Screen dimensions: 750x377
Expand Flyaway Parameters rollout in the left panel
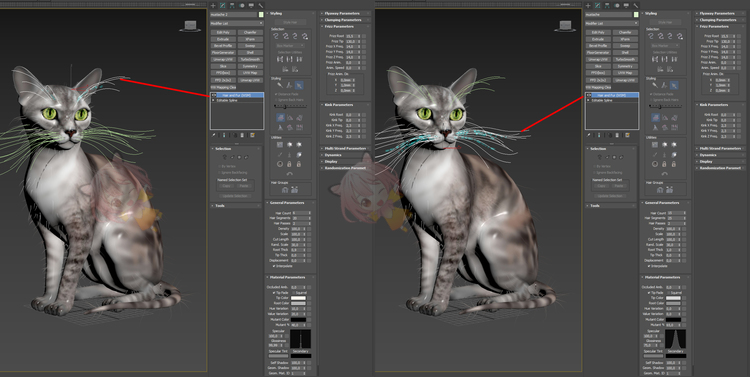pos(344,13)
